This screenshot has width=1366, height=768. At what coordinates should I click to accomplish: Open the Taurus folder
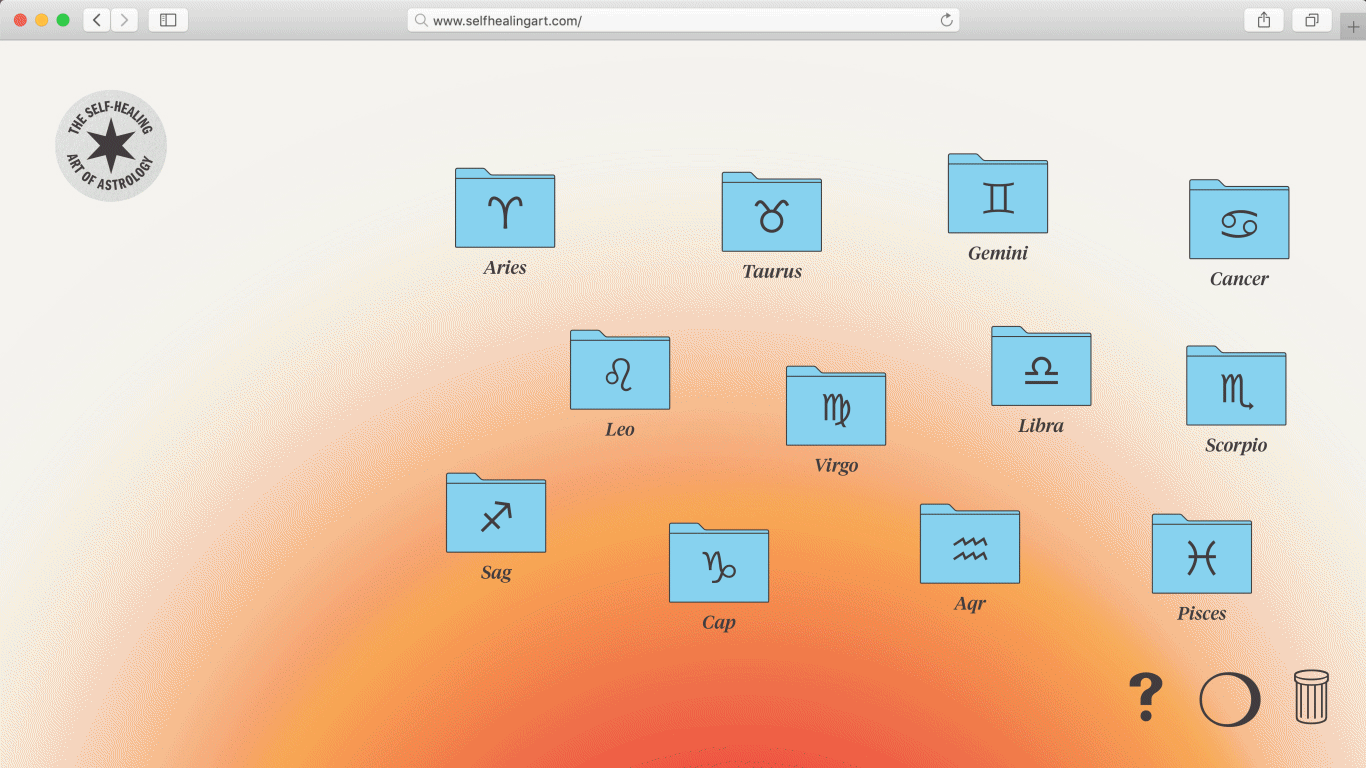[772, 212]
